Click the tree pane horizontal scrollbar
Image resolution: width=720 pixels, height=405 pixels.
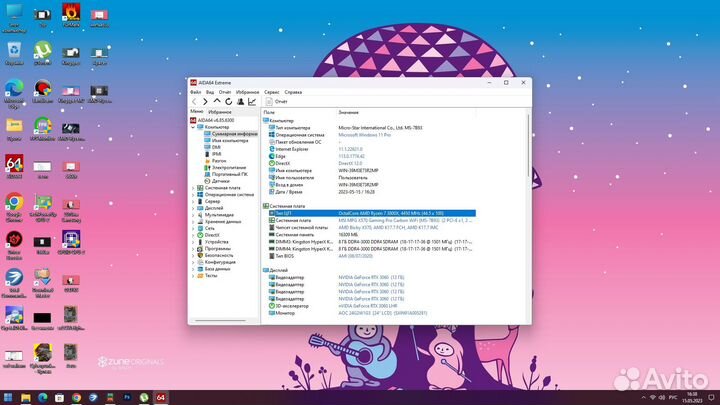pyautogui.click(x=220, y=321)
